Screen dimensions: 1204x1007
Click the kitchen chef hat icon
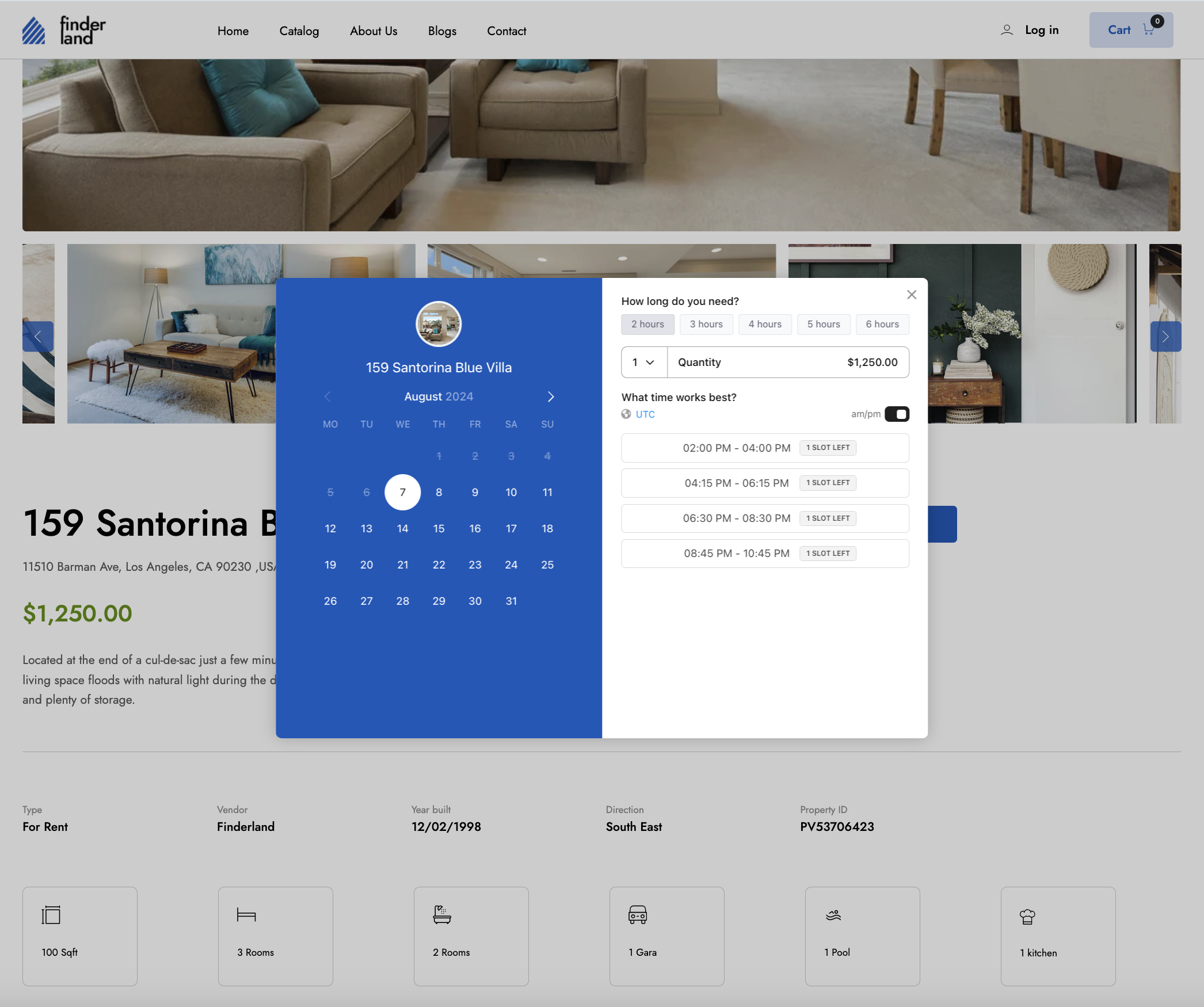(1027, 916)
